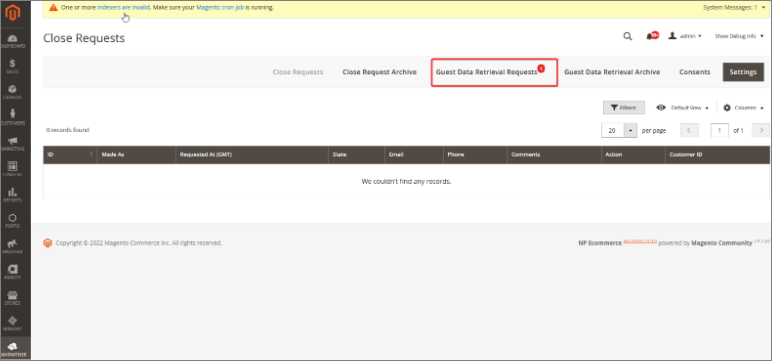Expand Show Debug Info dropdown
Screen dimensions: 772x361
tap(740, 36)
